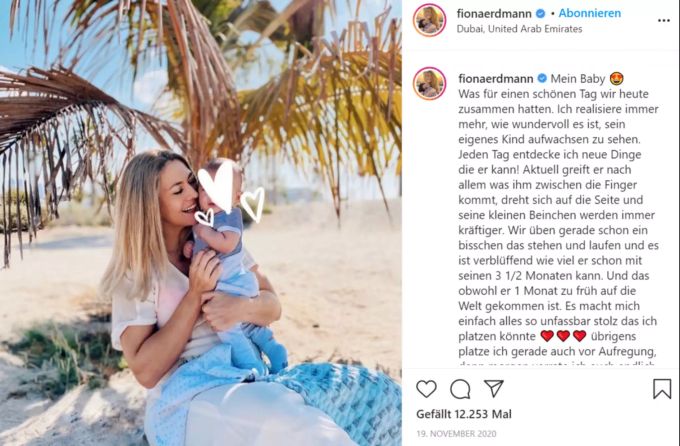The image size is (680, 446).
Task: Click the three red hearts in the caption
Action: 563,336
